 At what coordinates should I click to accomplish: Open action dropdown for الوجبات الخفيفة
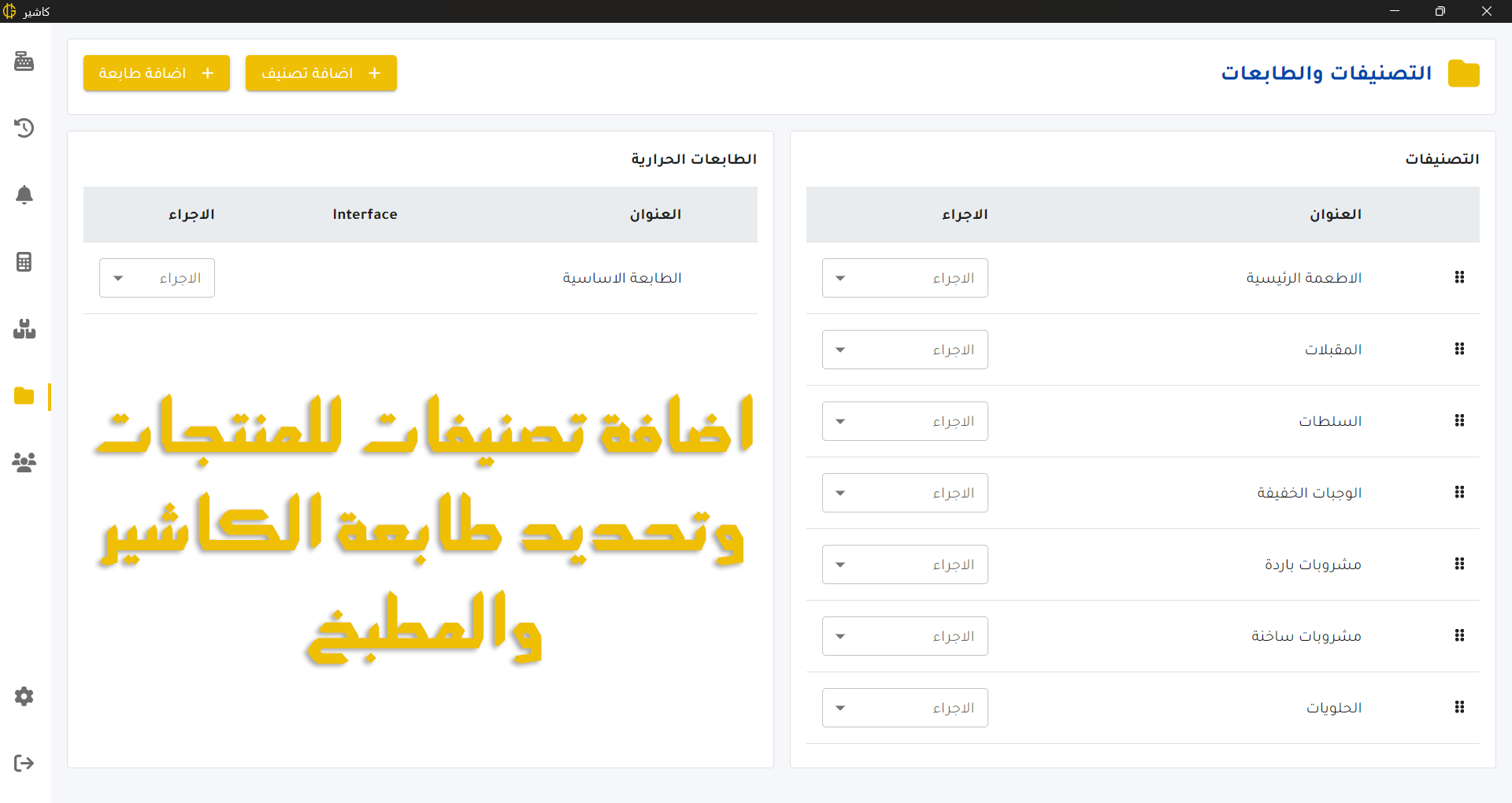coord(905,493)
